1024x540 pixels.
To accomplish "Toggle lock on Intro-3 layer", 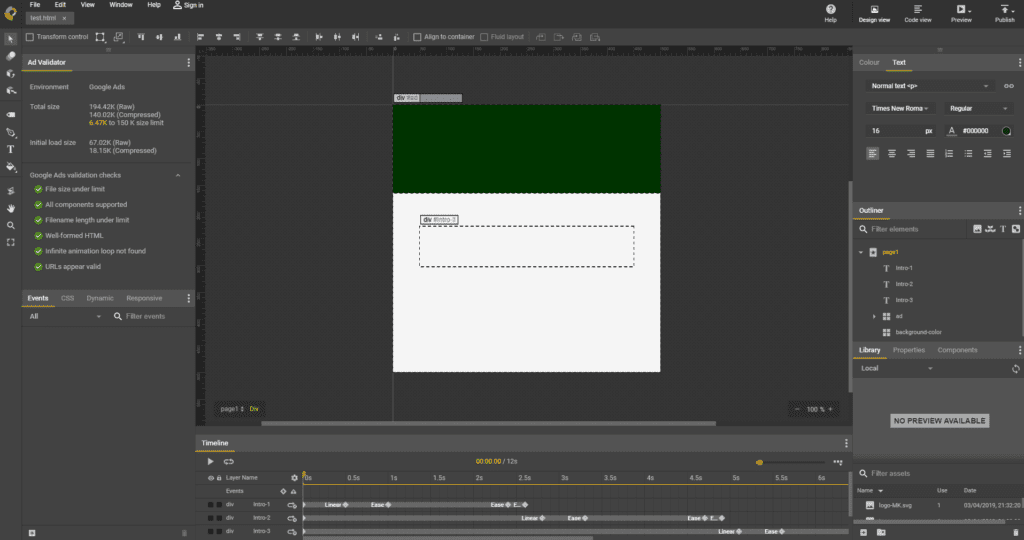I will click(x=219, y=532).
